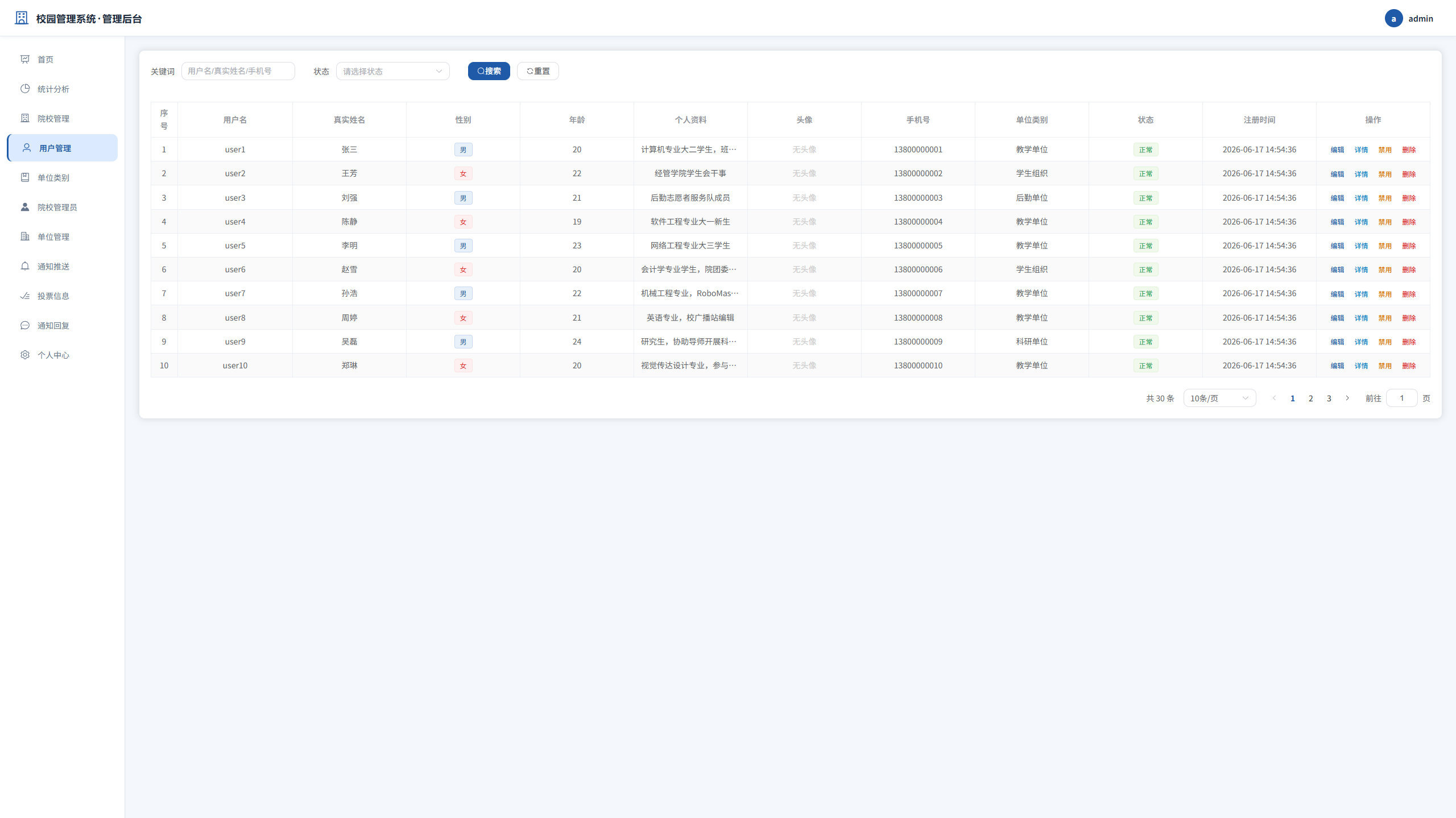Click the 共 30 条 total count
Viewport: 1456px width, 818px height.
(x=1160, y=398)
